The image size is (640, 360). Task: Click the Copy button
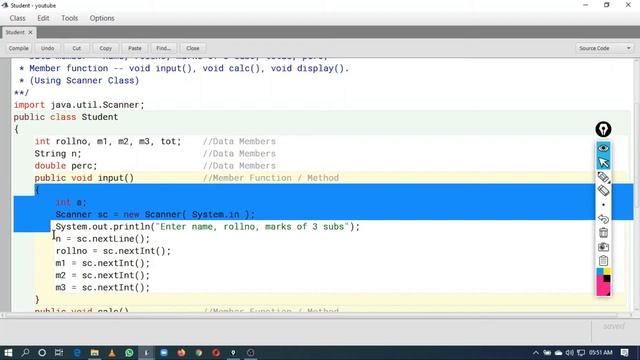point(105,48)
